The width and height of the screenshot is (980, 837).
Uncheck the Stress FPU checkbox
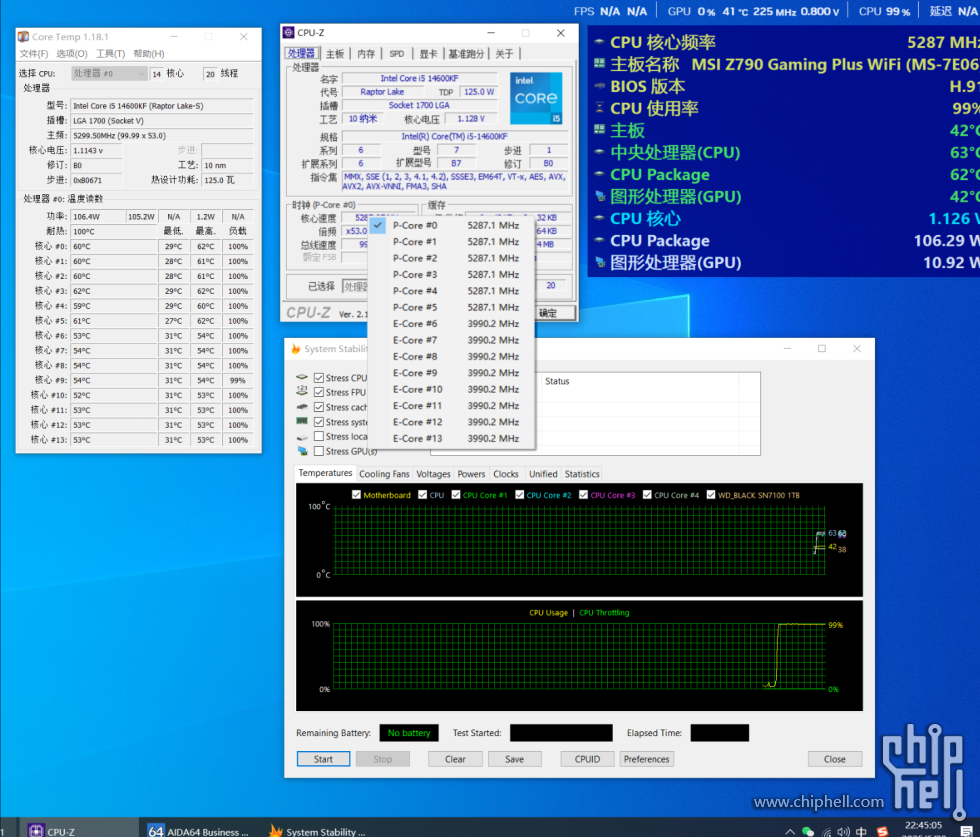click(x=319, y=392)
